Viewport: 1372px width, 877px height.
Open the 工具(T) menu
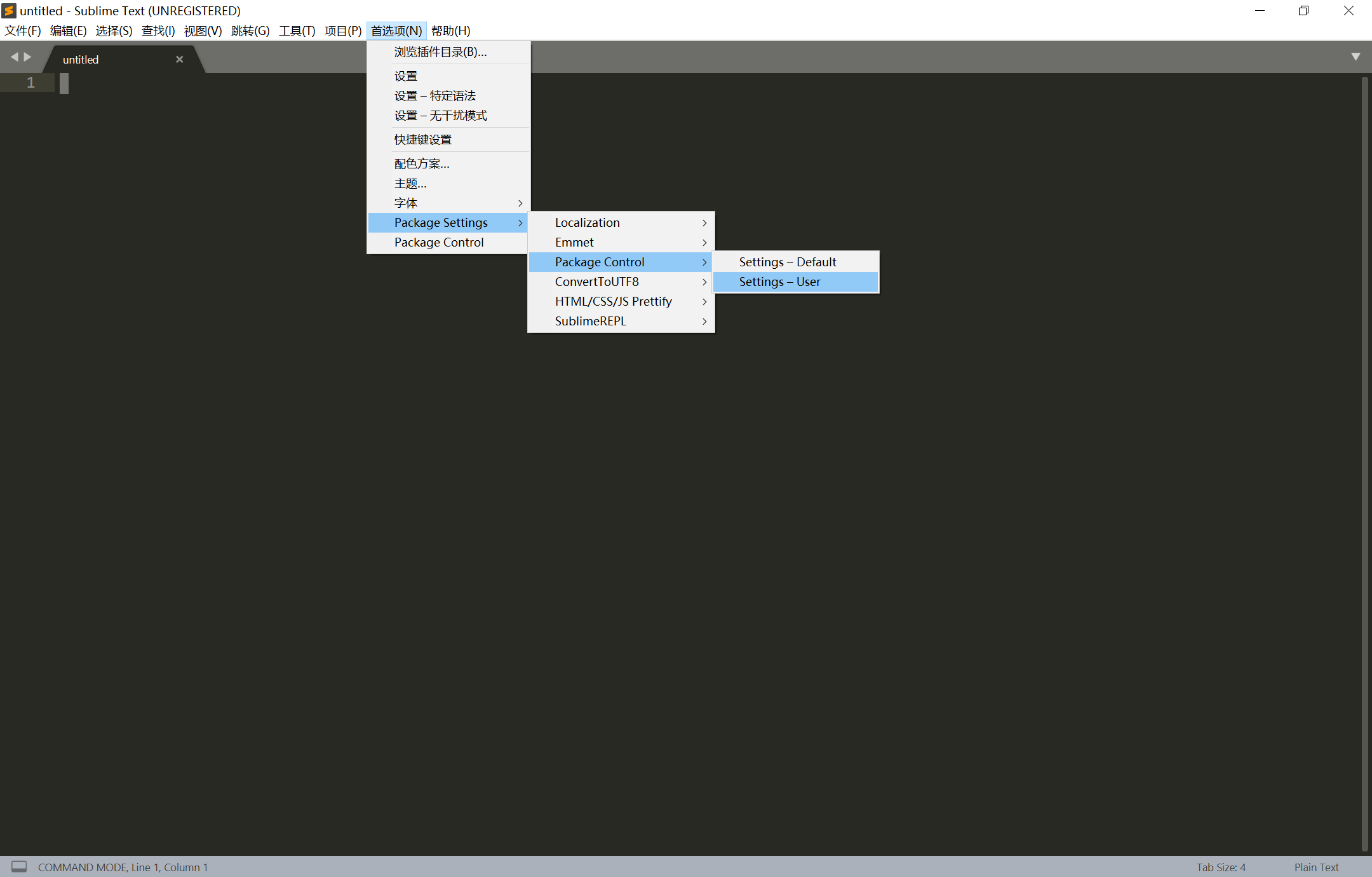point(297,31)
